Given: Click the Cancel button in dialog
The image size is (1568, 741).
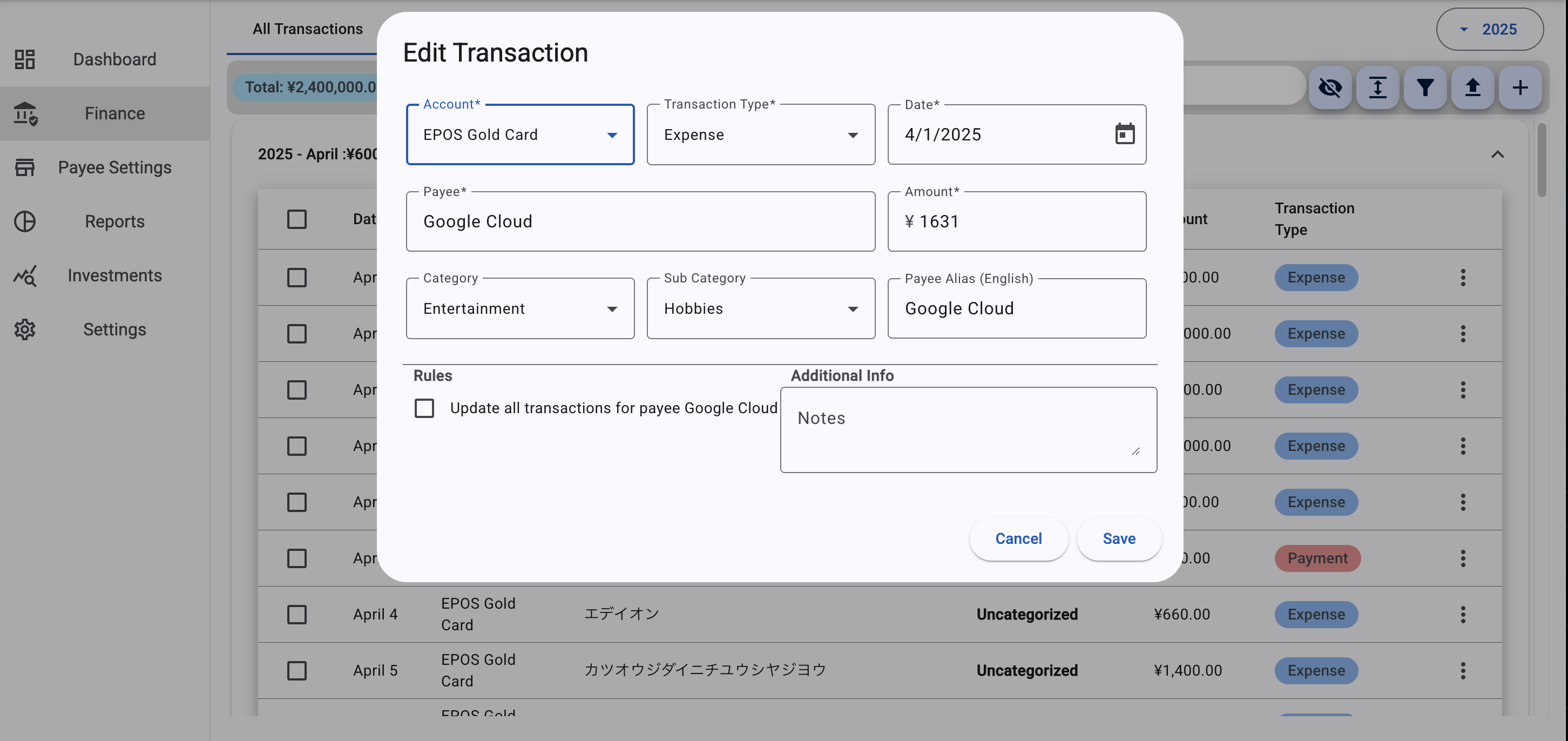Looking at the screenshot, I should click(x=1018, y=539).
